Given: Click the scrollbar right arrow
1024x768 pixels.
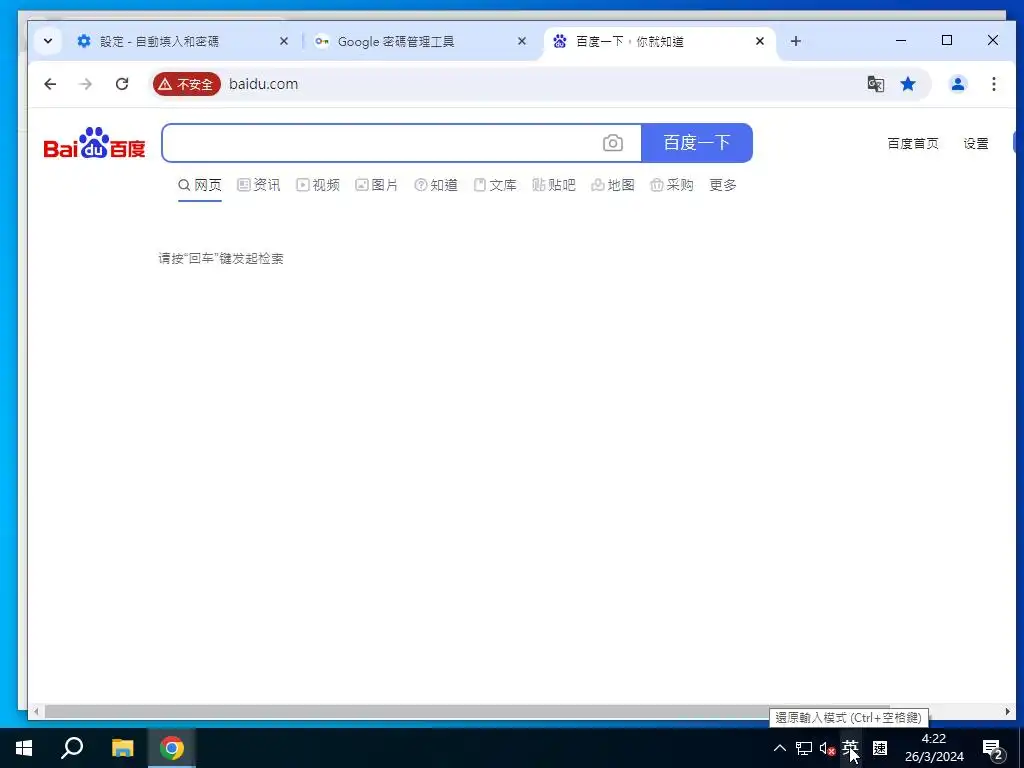Looking at the screenshot, I should (1008, 711).
